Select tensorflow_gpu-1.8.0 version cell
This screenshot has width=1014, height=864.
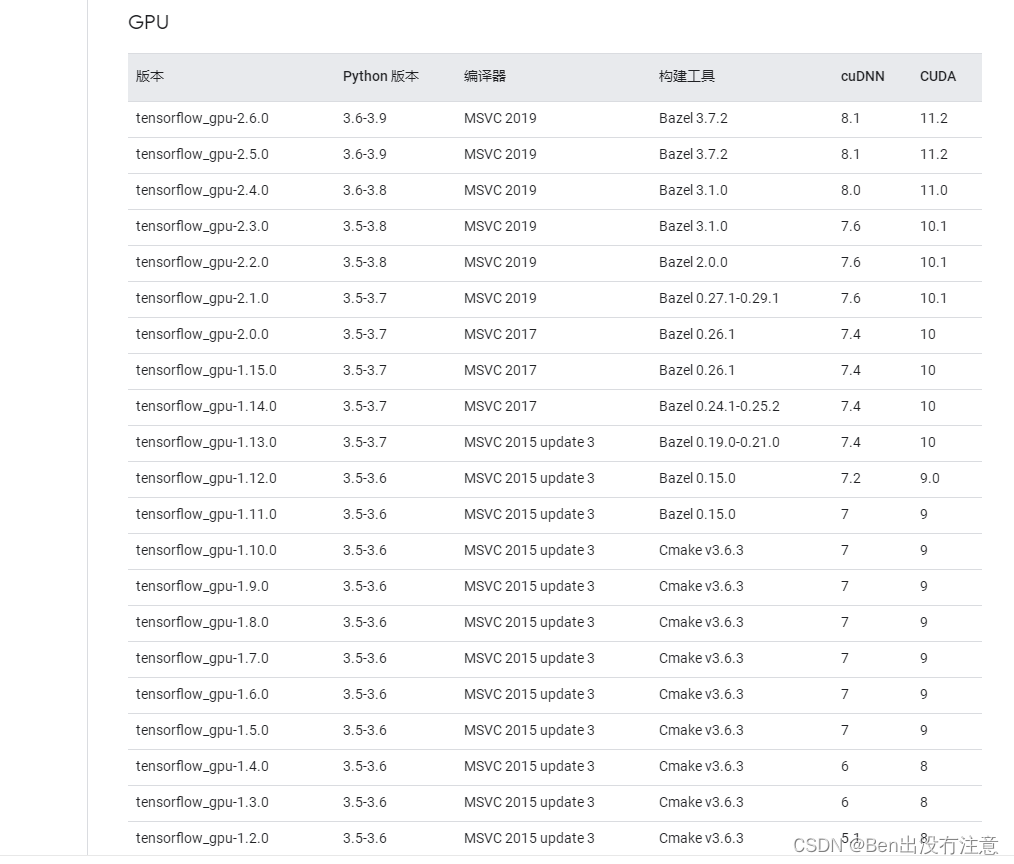pyautogui.click(x=202, y=623)
